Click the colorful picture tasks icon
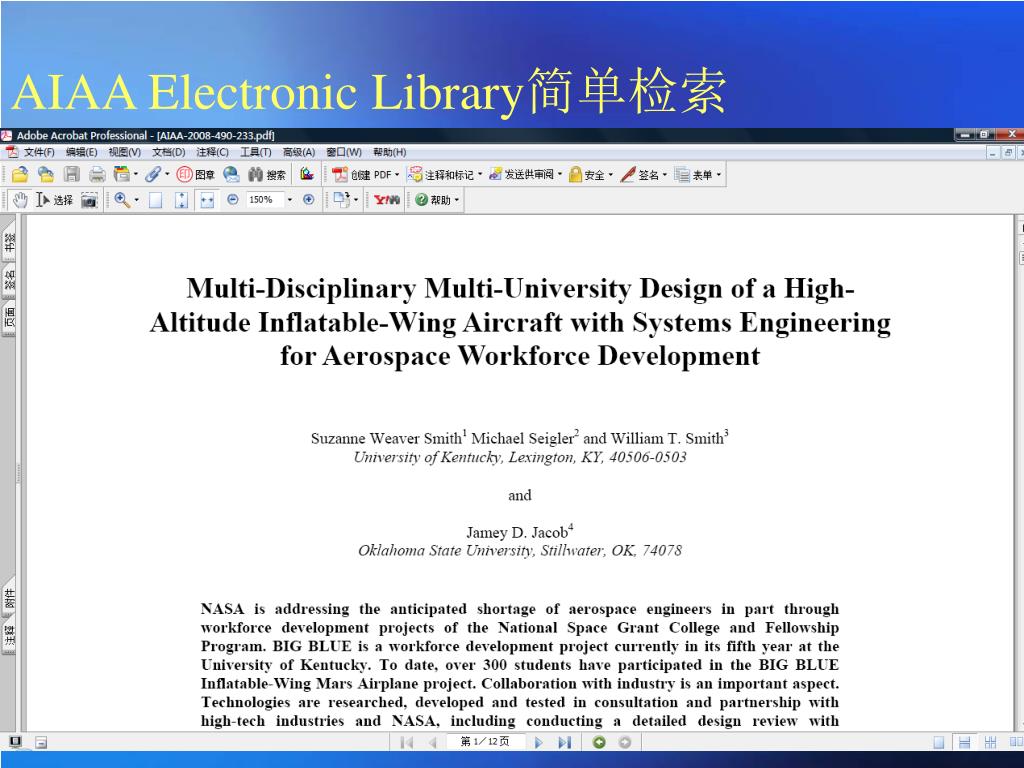This screenshot has height=768, width=1024. [306, 174]
